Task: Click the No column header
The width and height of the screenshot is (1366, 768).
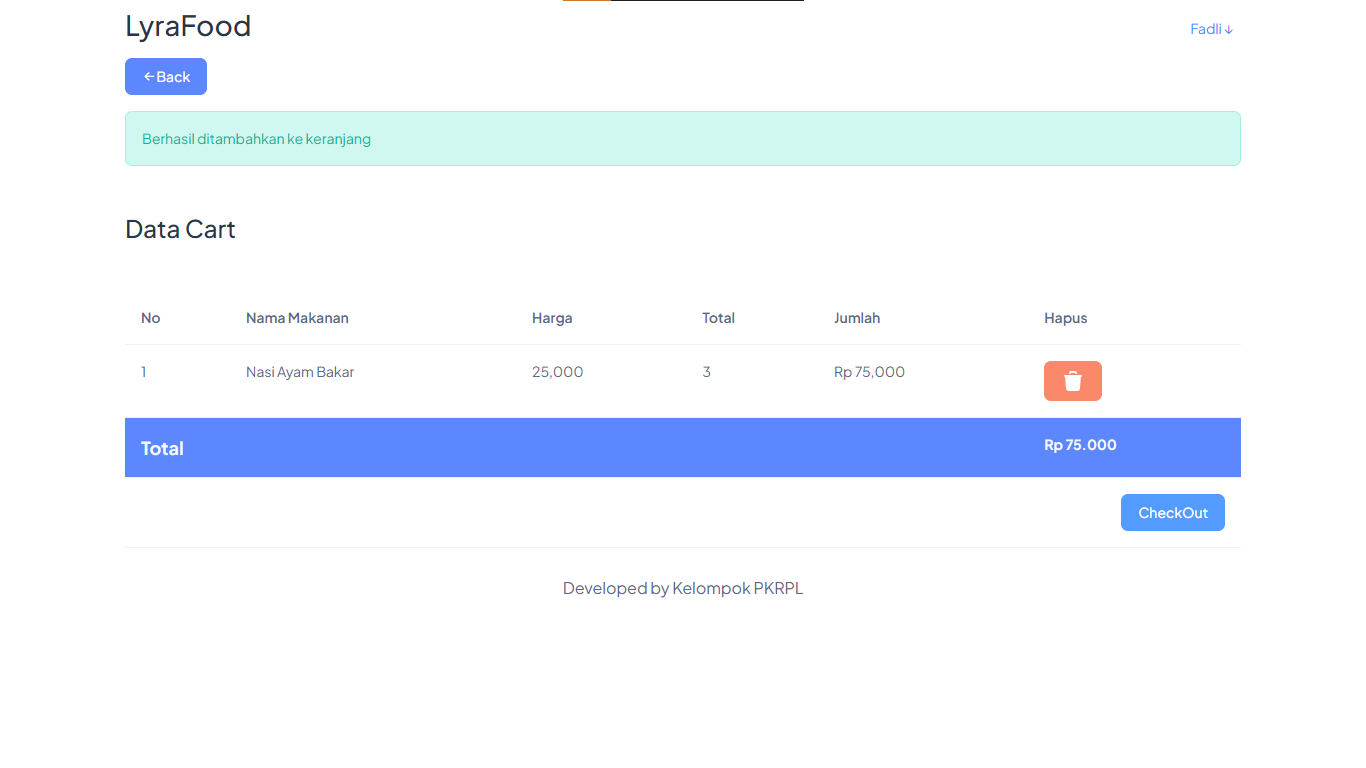Action: [151, 318]
